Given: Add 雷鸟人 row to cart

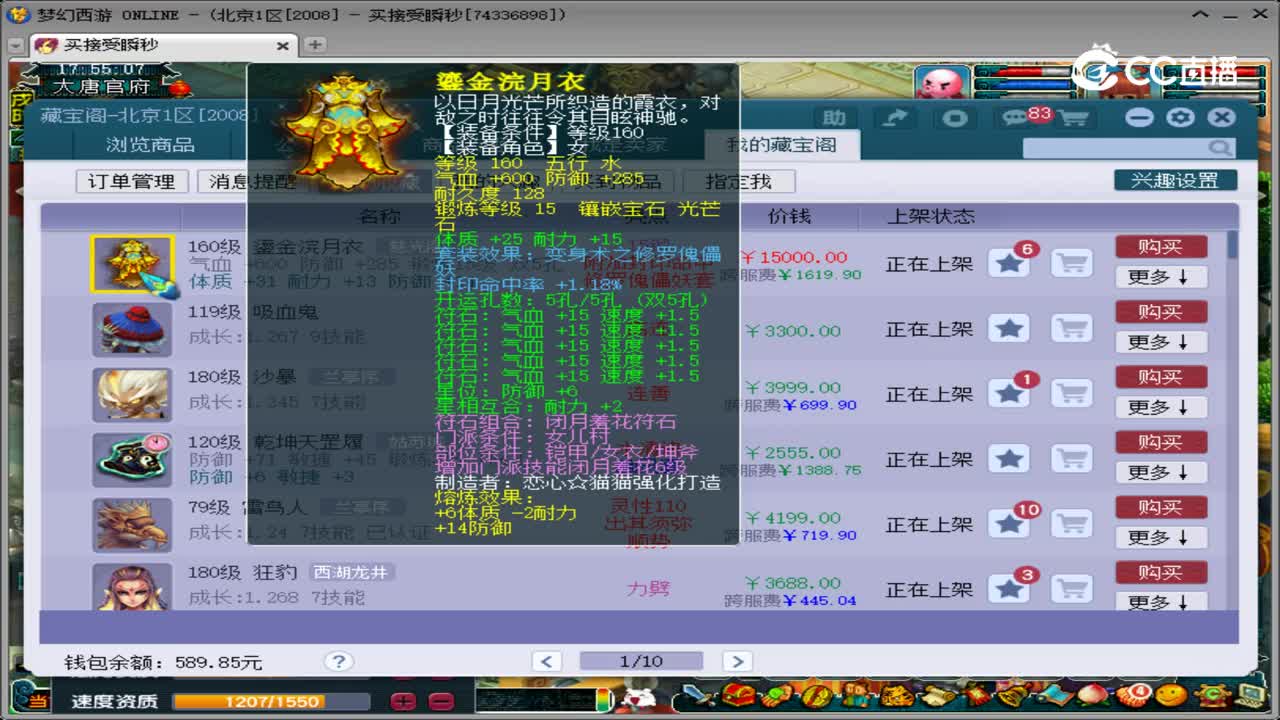Looking at the screenshot, I should pos(1071,523).
